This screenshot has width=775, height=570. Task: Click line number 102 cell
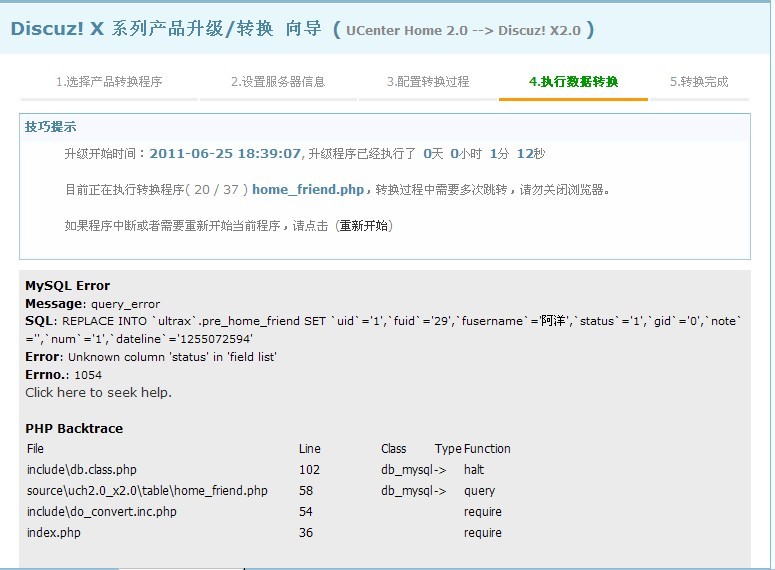[309, 470]
